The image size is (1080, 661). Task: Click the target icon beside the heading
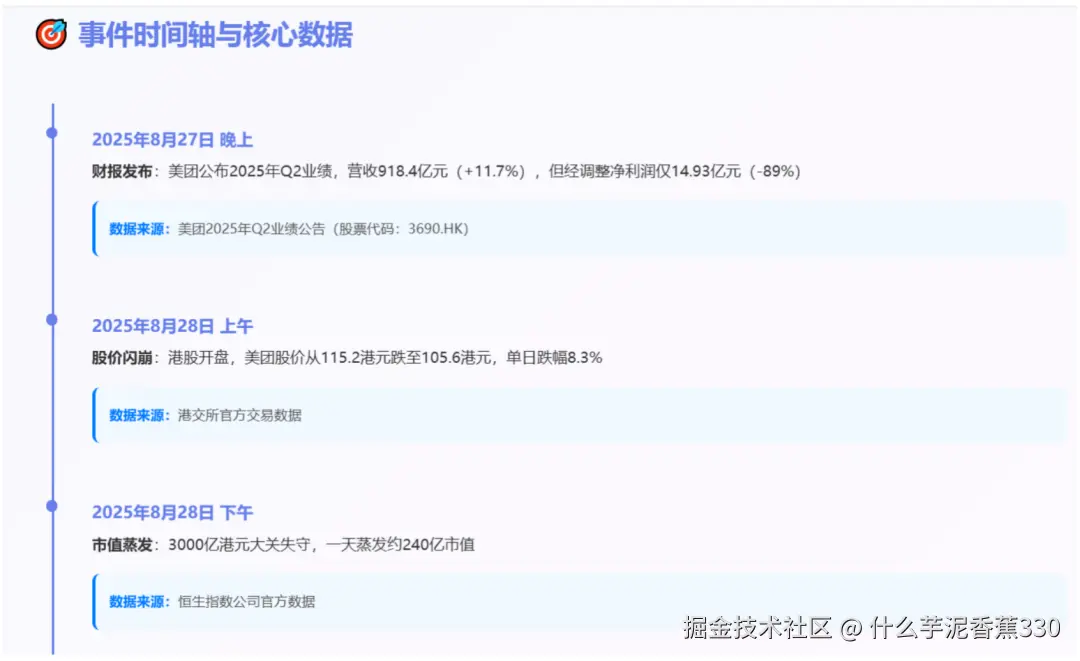pos(52,34)
